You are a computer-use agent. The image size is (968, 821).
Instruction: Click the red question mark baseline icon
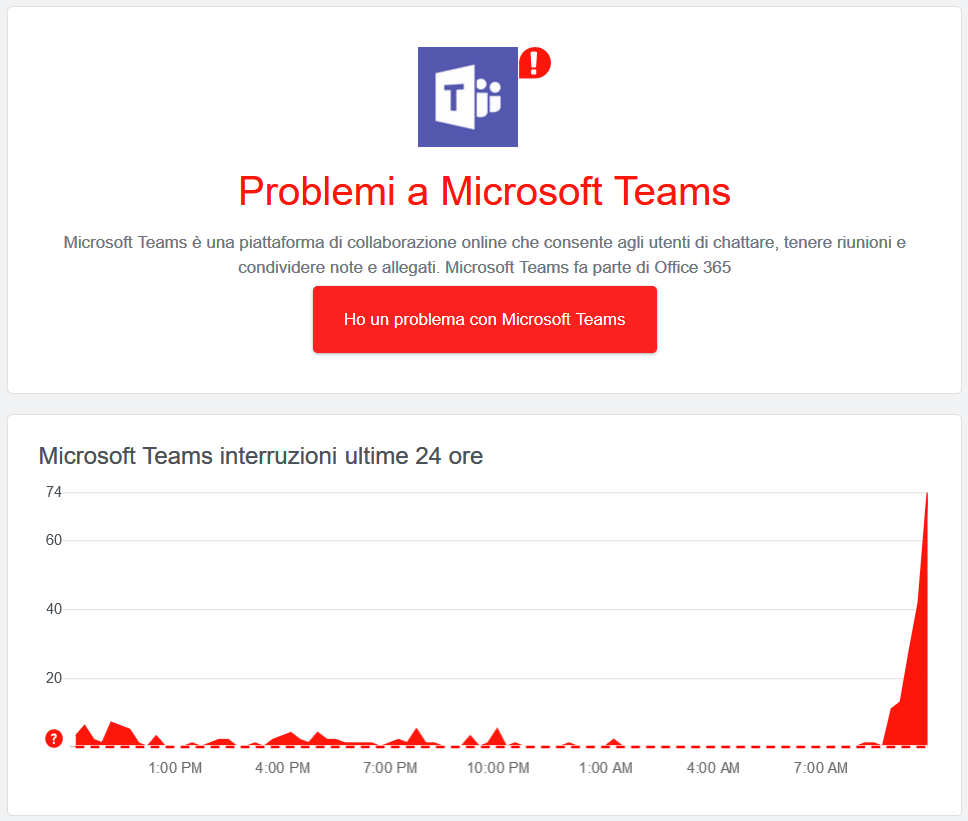click(54, 739)
